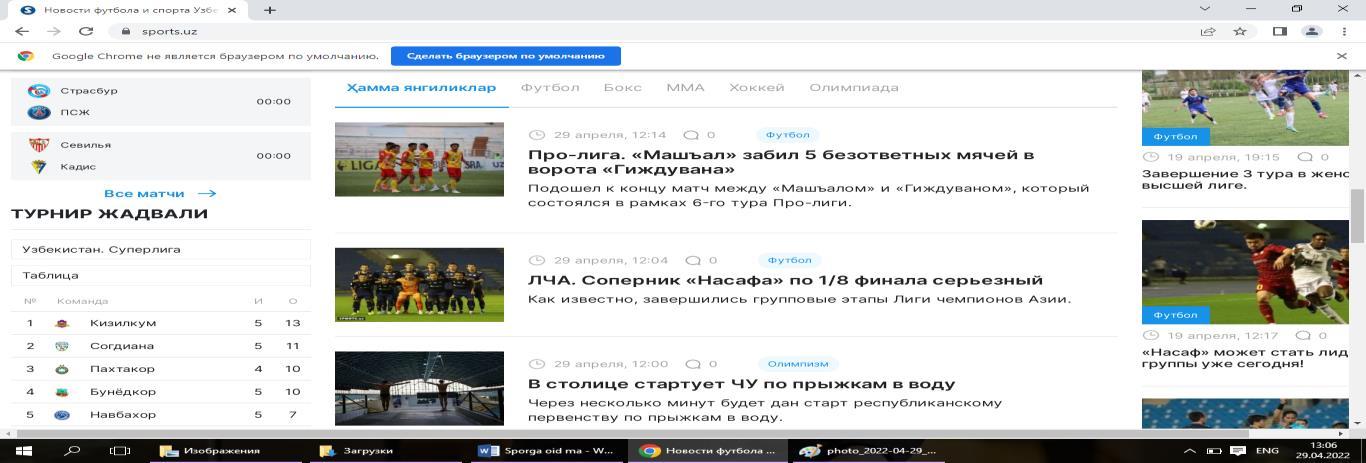The height and width of the screenshot is (463, 1366).
Task: Click the Pakhtakor club logo
Action: [x=62, y=369]
